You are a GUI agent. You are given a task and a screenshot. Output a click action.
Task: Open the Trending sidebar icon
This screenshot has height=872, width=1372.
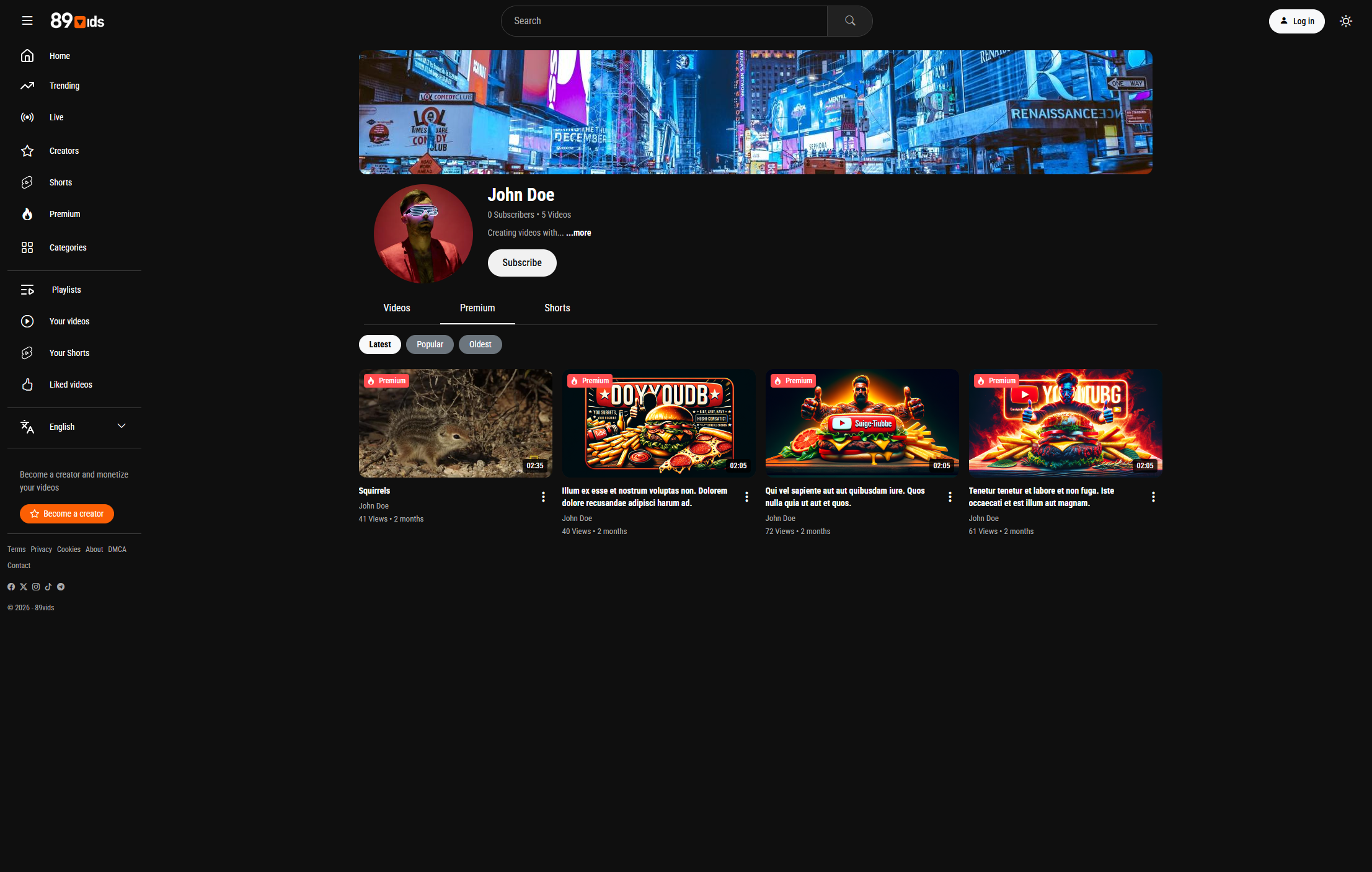click(x=27, y=86)
